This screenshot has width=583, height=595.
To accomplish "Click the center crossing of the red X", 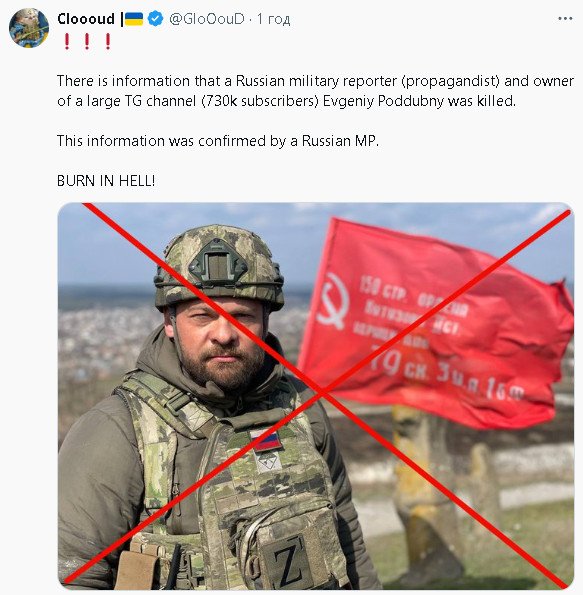I will [x=321, y=393].
